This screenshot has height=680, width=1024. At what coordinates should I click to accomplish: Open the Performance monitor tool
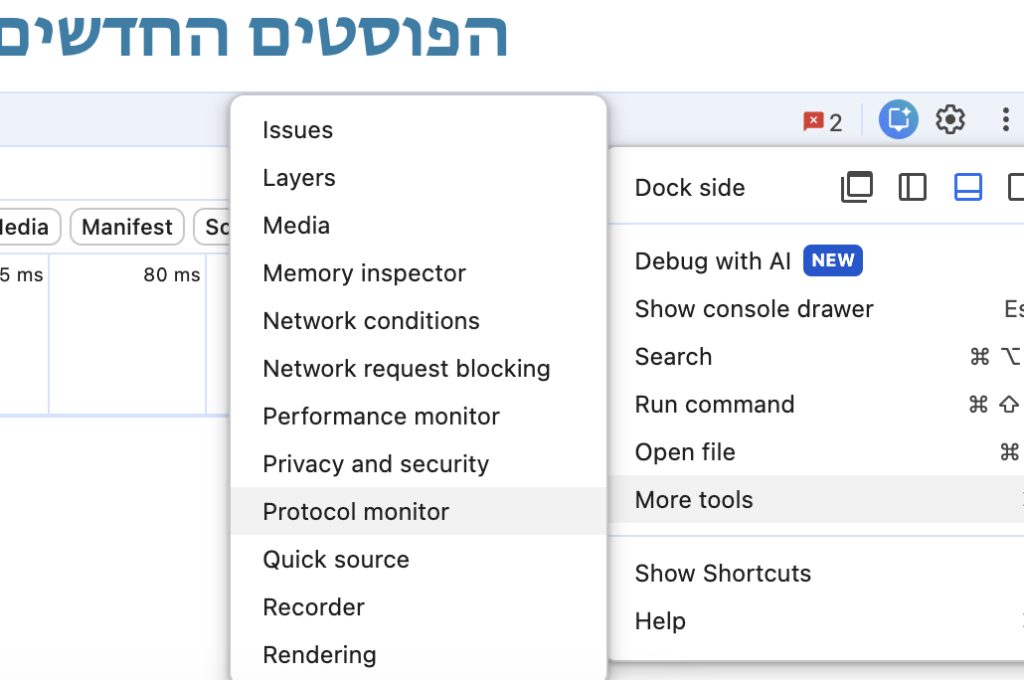point(381,416)
